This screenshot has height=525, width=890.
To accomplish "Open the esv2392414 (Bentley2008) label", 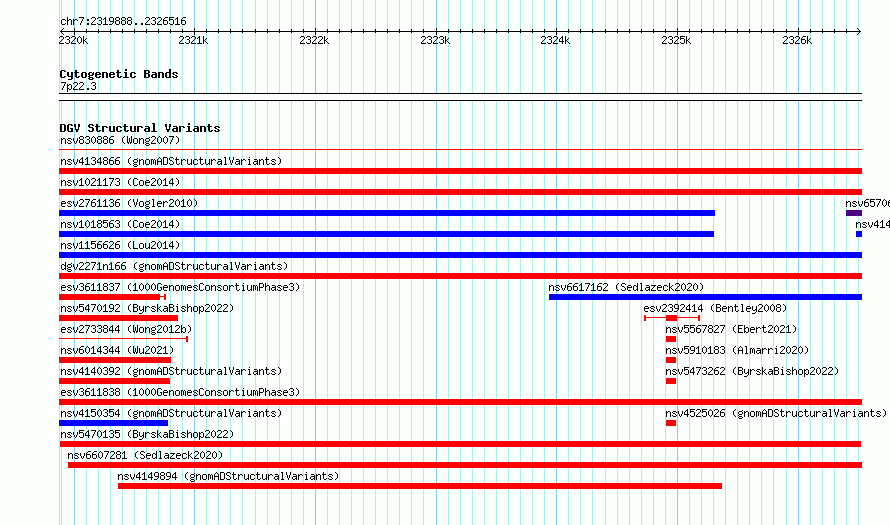I will (715, 308).
